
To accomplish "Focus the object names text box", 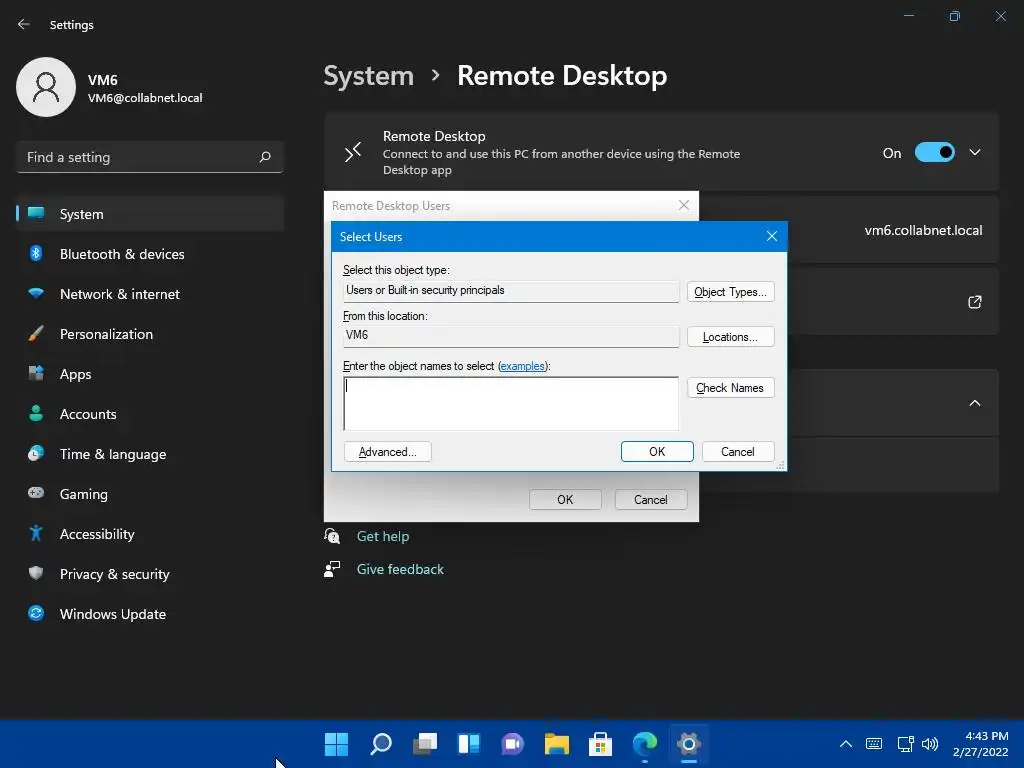I will coord(511,404).
